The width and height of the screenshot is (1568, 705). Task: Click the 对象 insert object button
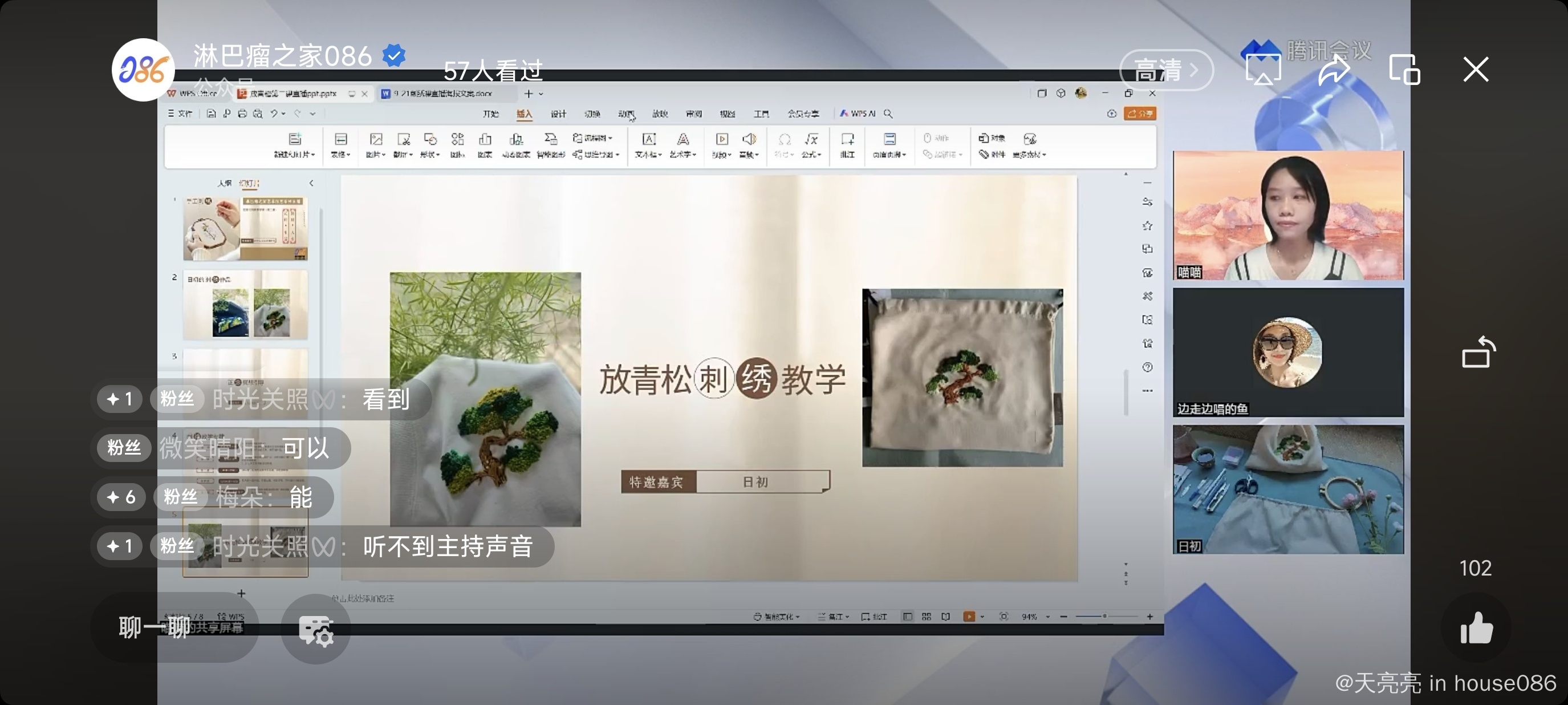pyautogui.click(x=992, y=138)
